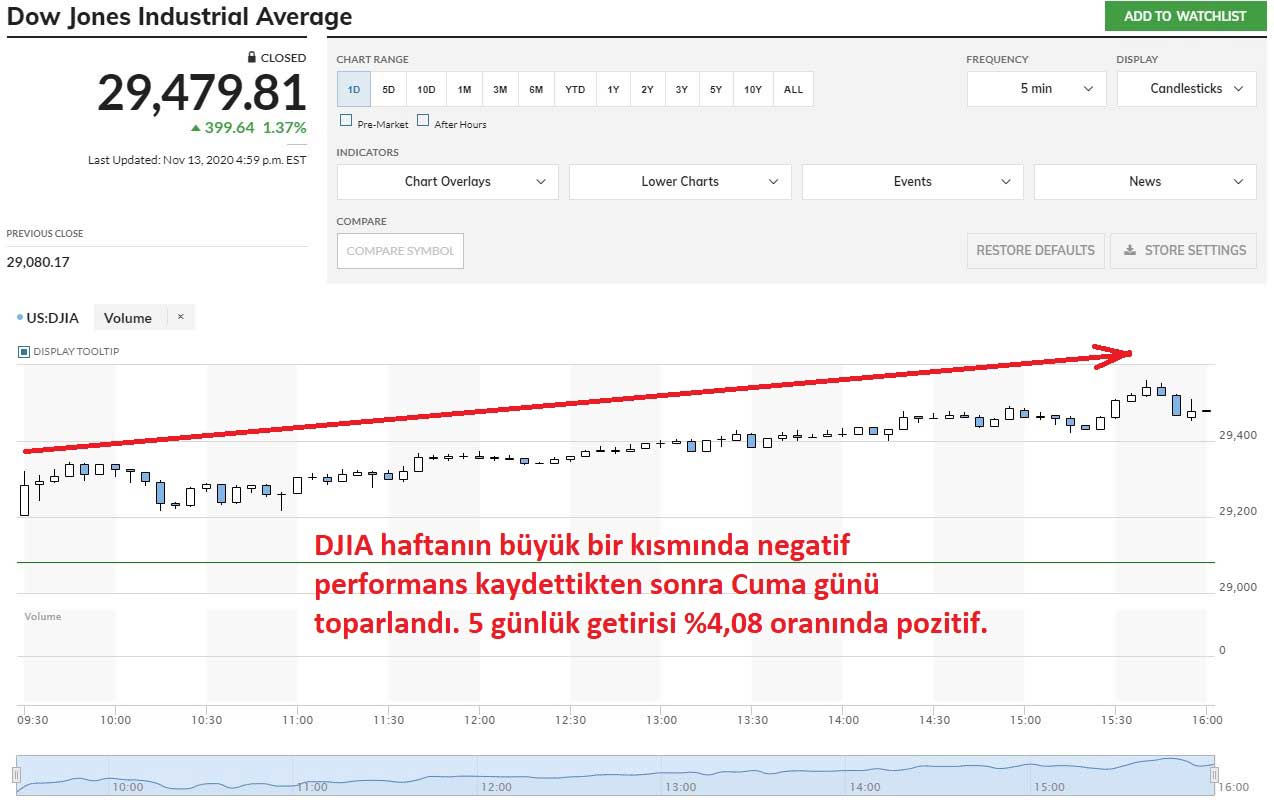Click the 29,479.81 price value
The height and width of the screenshot is (808, 1274).
[202, 93]
